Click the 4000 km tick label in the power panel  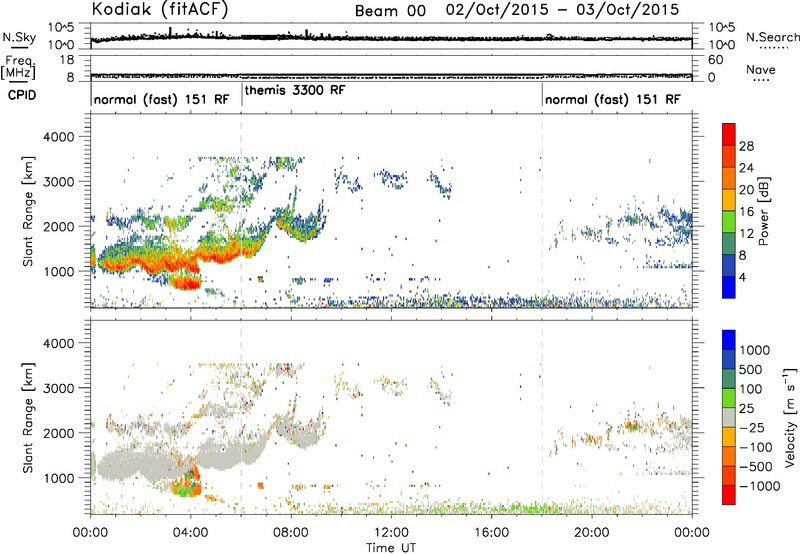click(59, 137)
